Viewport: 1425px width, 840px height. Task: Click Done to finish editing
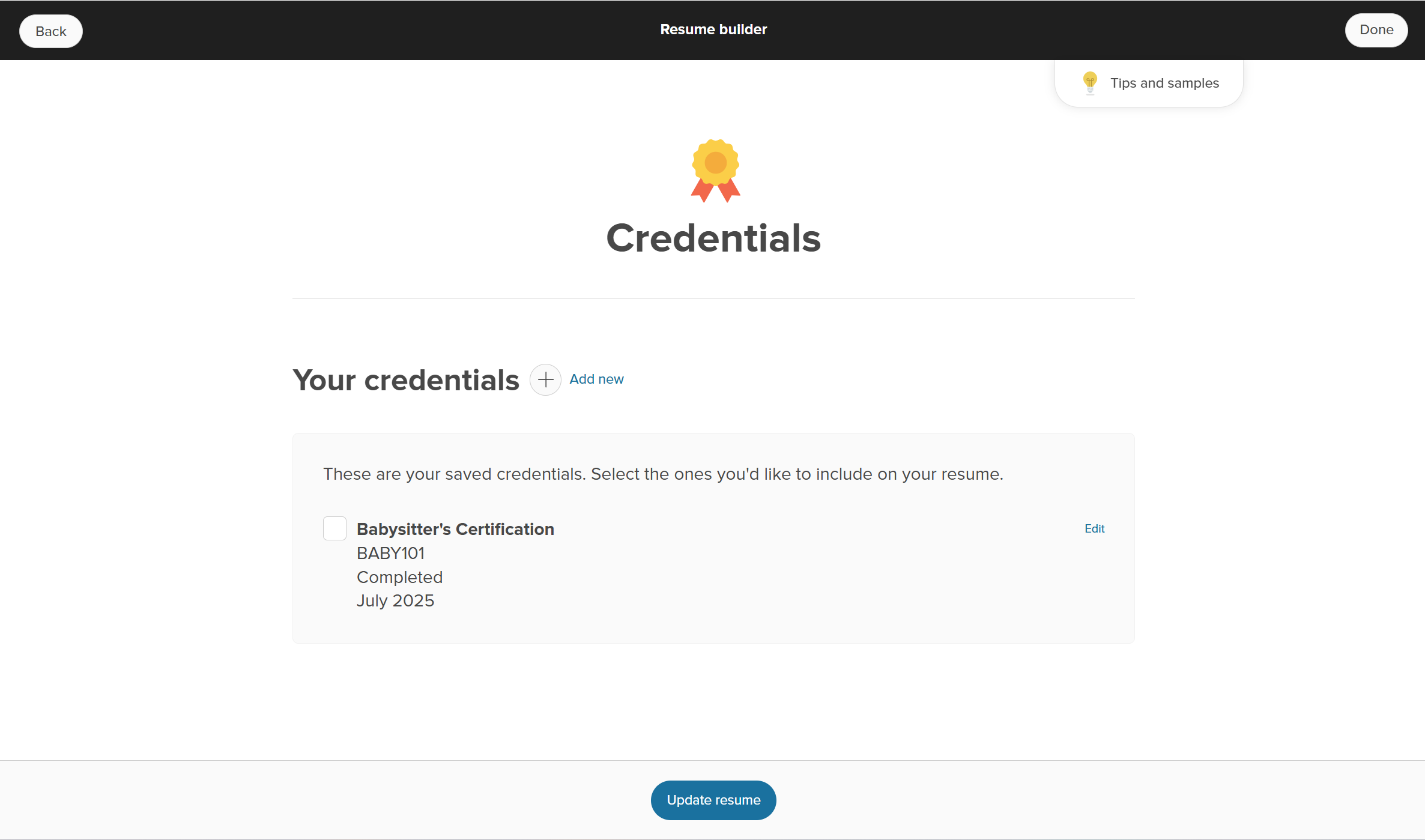click(1376, 29)
